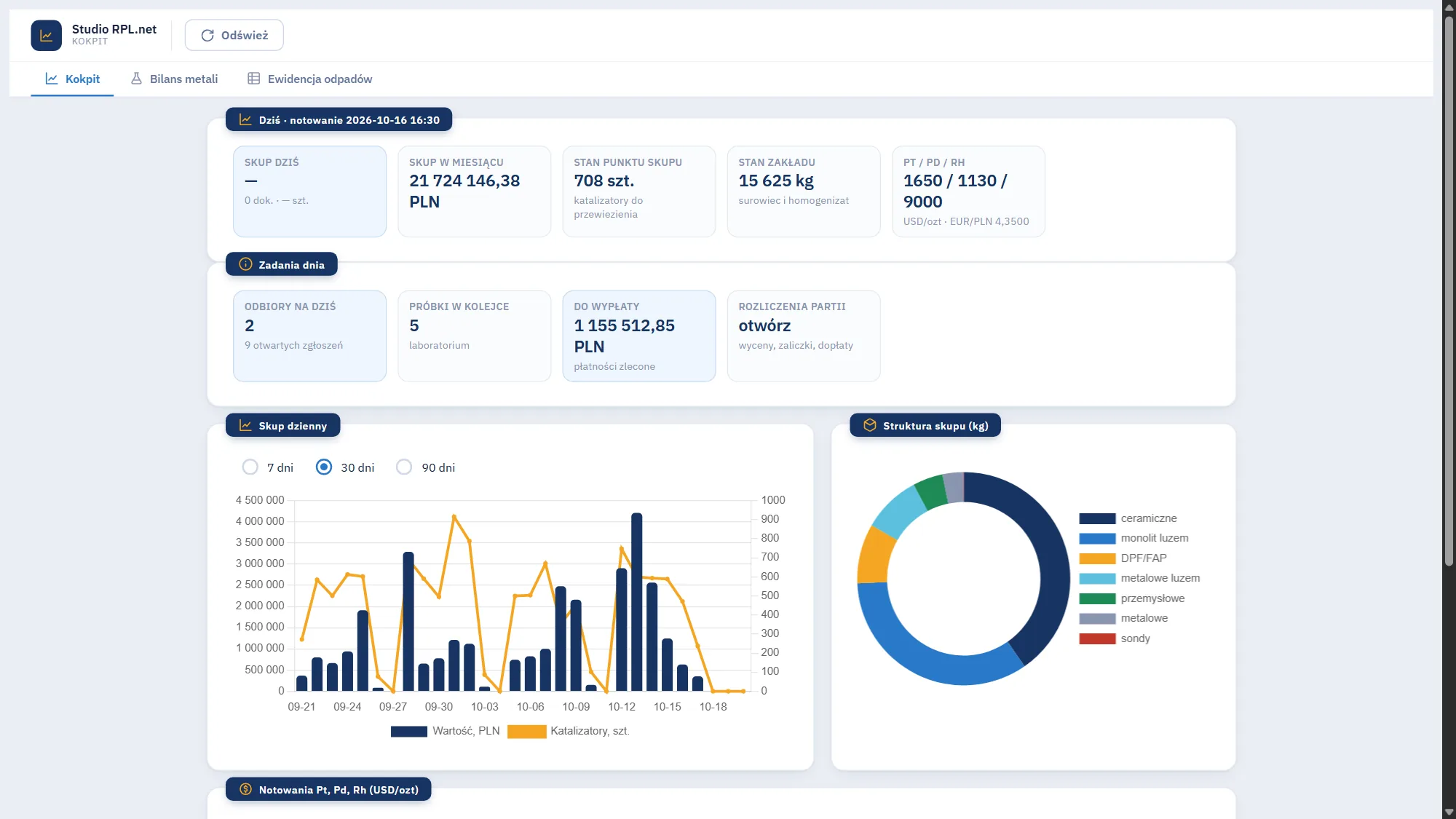Viewport: 1456px width, 819px height.
Task: Click info icon in Zadania dnia header
Action: tap(245, 264)
